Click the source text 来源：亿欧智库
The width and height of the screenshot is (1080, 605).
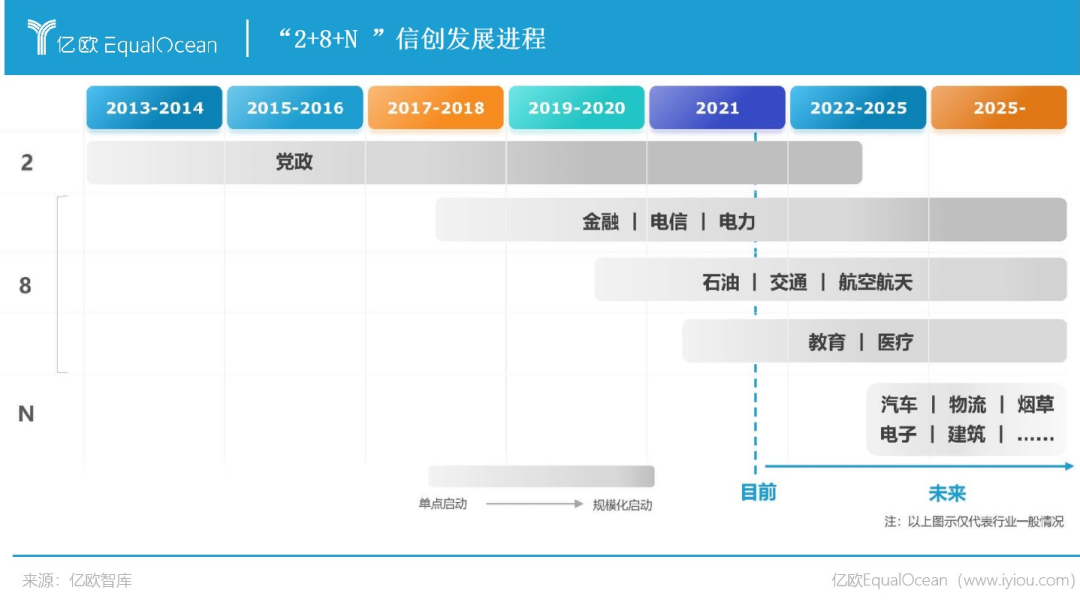tap(77, 581)
